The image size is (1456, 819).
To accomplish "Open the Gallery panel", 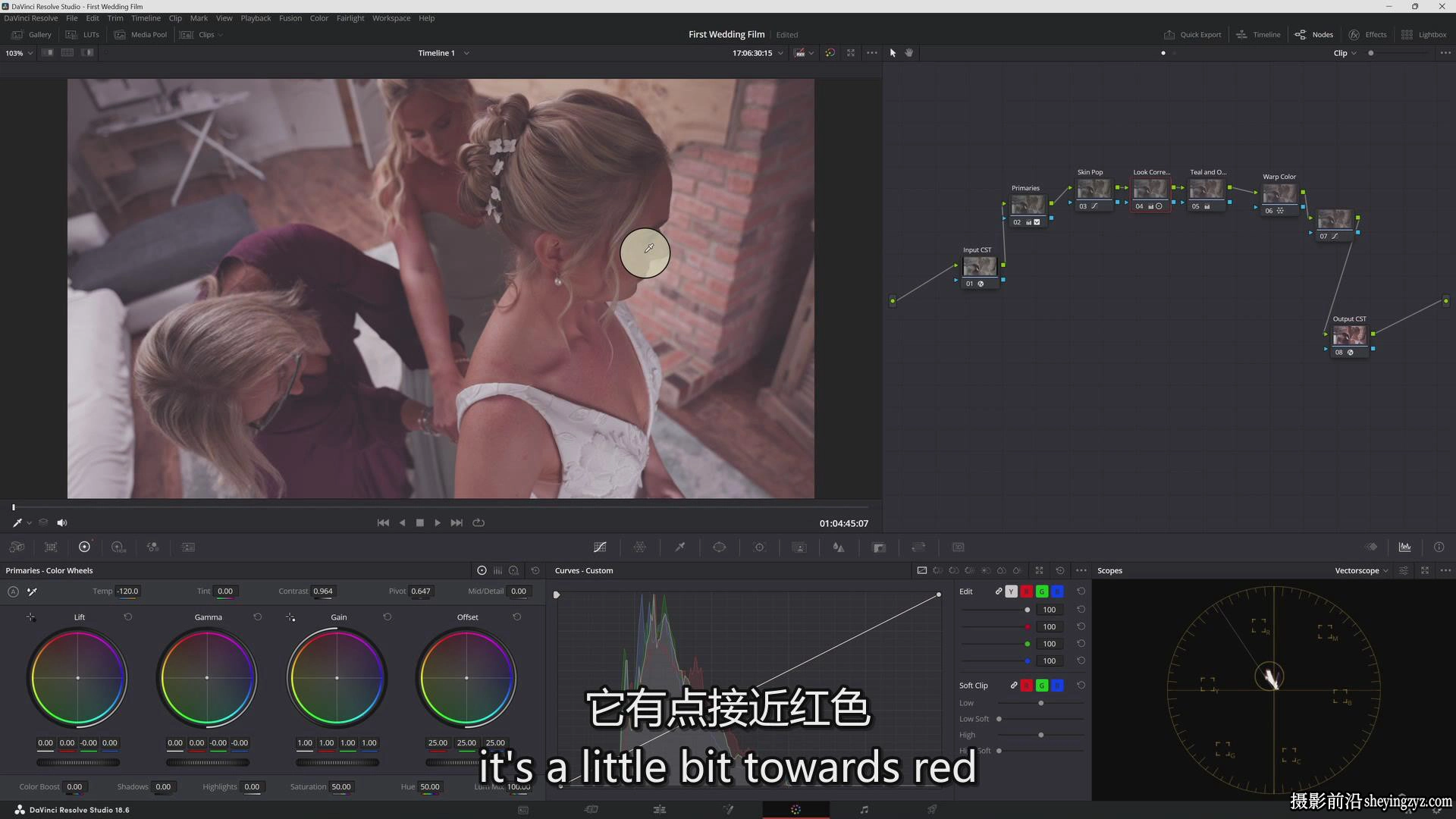I will [x=31, y=34].
